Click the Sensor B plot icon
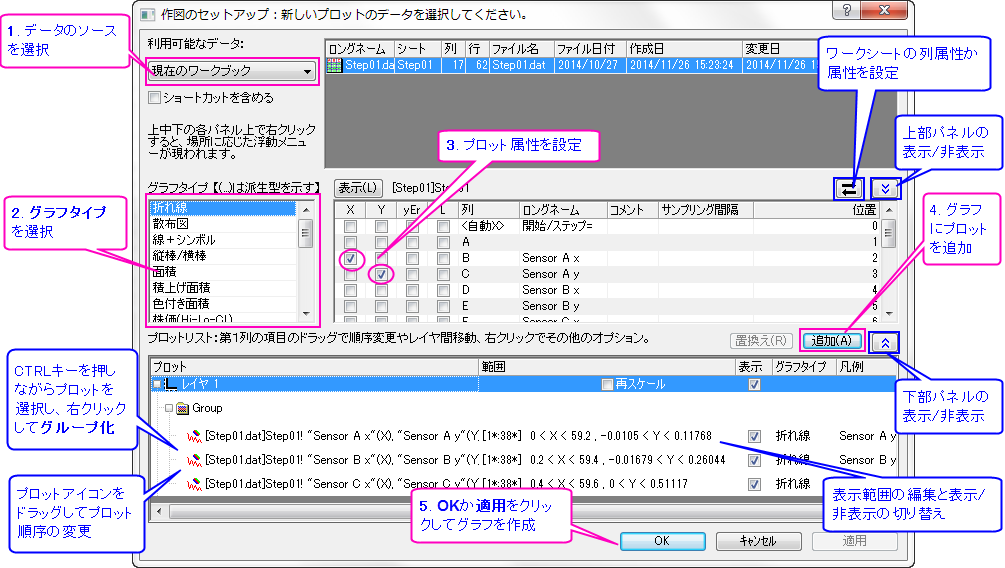Image resolution: width=1005 pixels, height=568 pixels. coord(194,460)
